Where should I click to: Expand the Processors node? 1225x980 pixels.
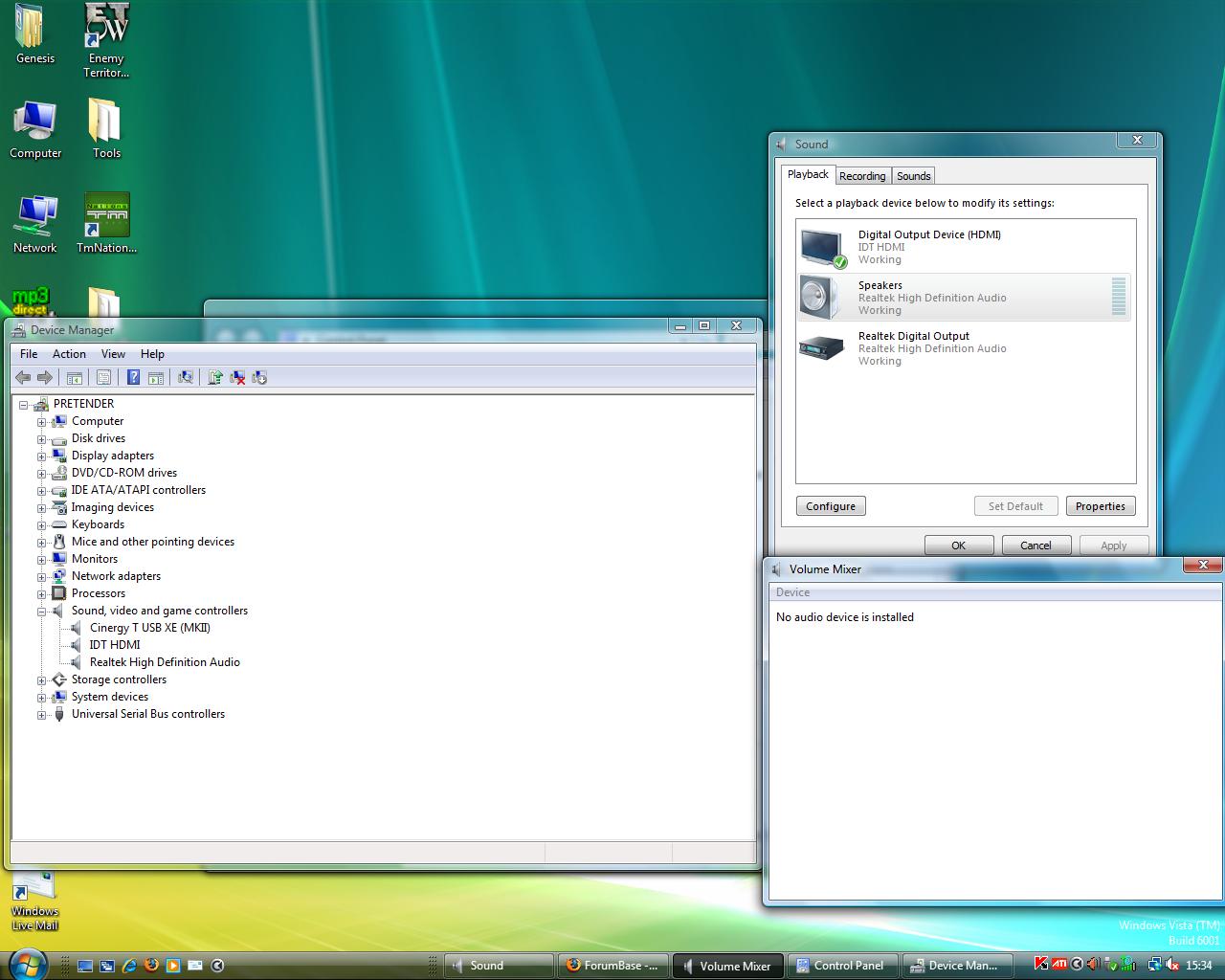pos(41,594)
